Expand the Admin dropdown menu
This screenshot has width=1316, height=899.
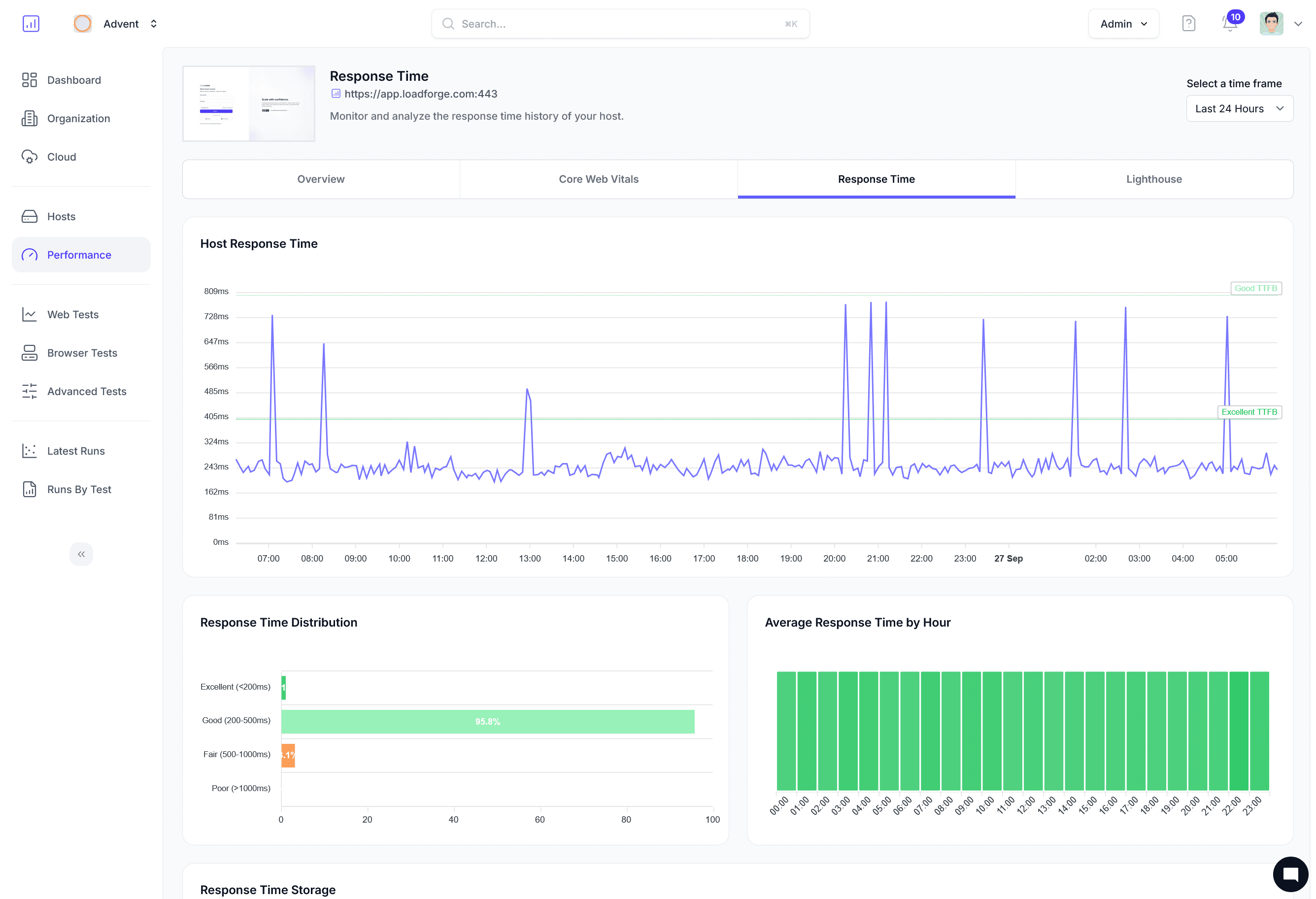pos(1123,24)
